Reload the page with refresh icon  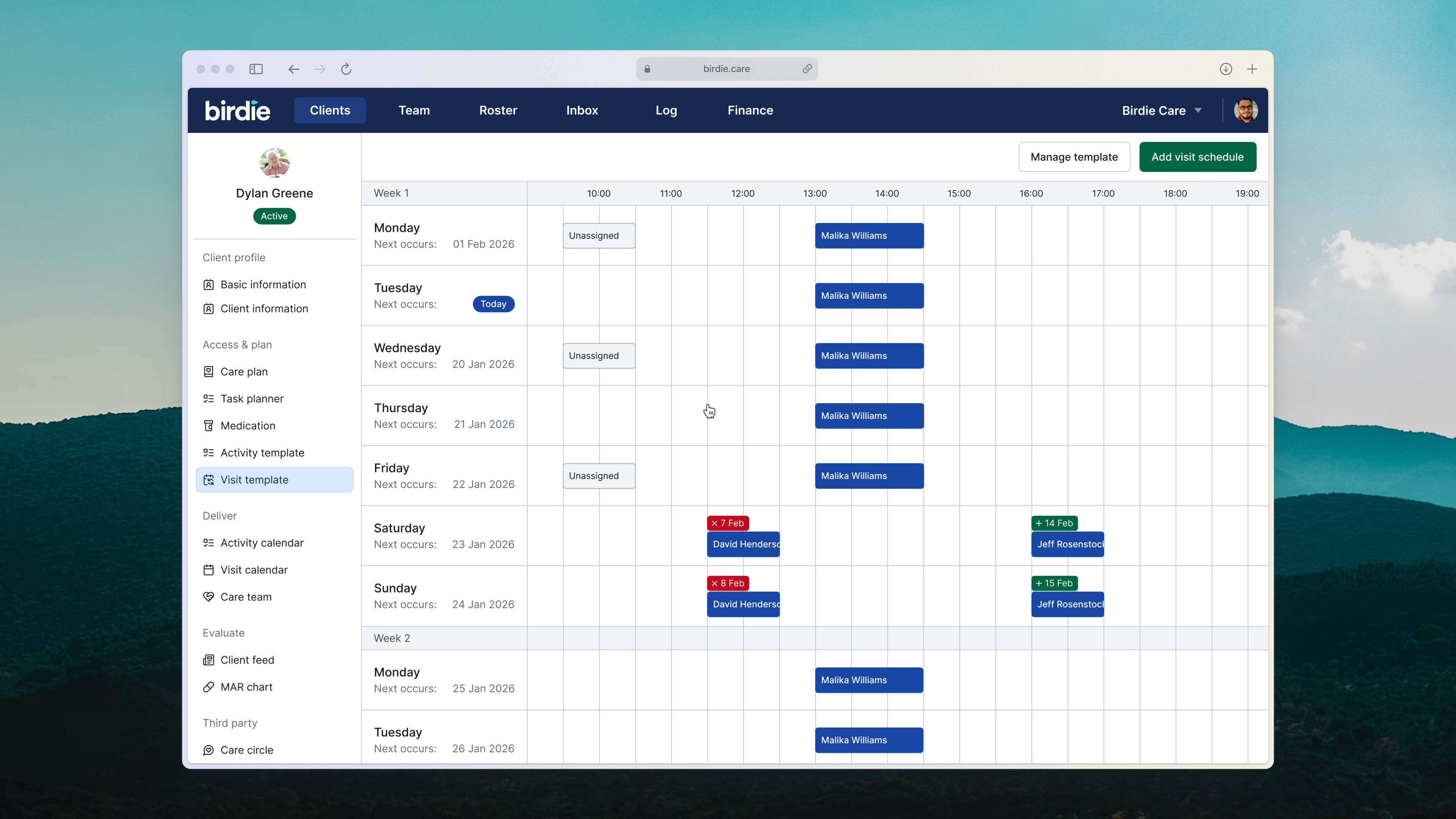[346, 69]
